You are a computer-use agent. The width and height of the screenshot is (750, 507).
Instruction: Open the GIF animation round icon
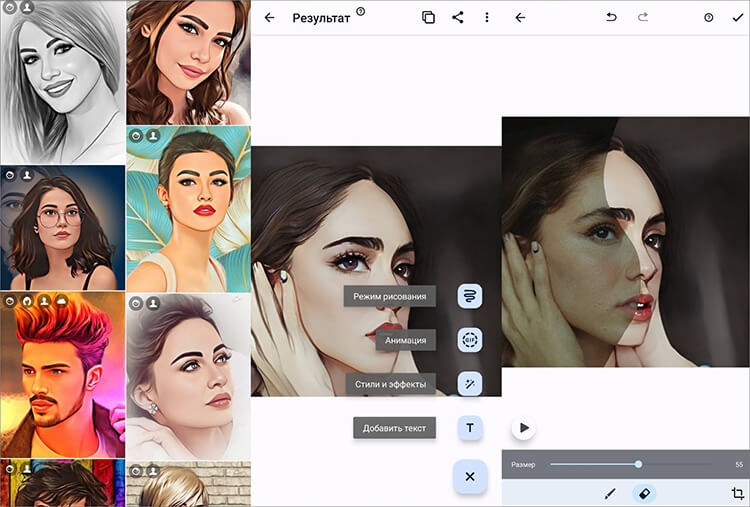470,340
